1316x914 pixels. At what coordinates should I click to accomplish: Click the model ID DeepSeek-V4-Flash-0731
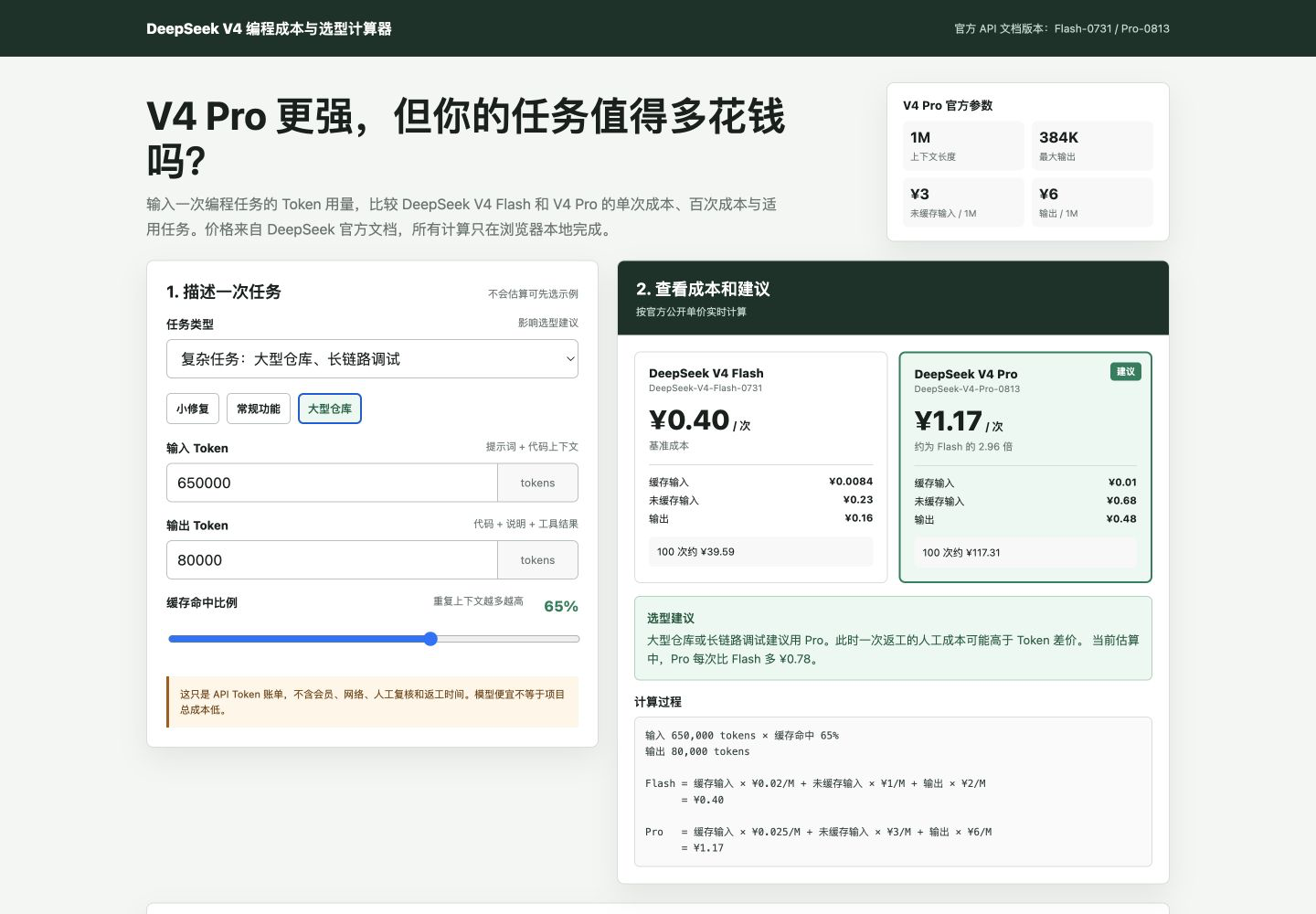click(x=706, y=388)
